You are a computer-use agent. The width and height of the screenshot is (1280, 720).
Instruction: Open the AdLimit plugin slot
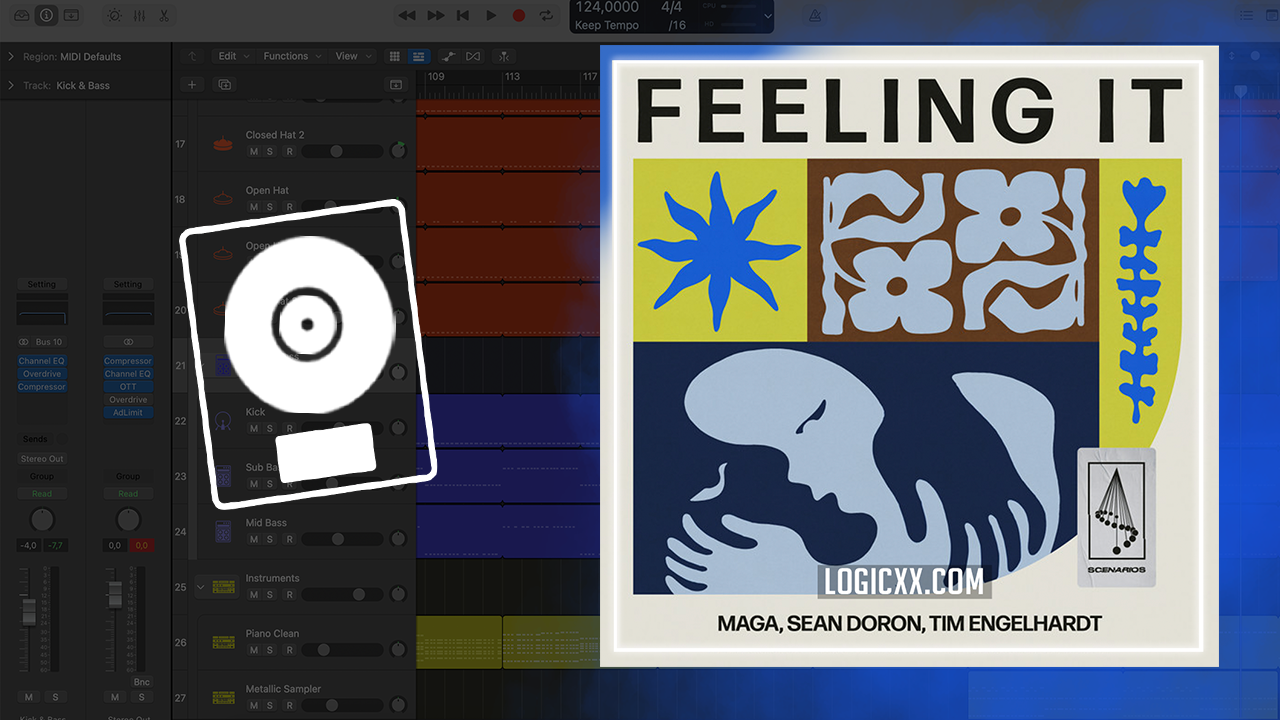128,412
